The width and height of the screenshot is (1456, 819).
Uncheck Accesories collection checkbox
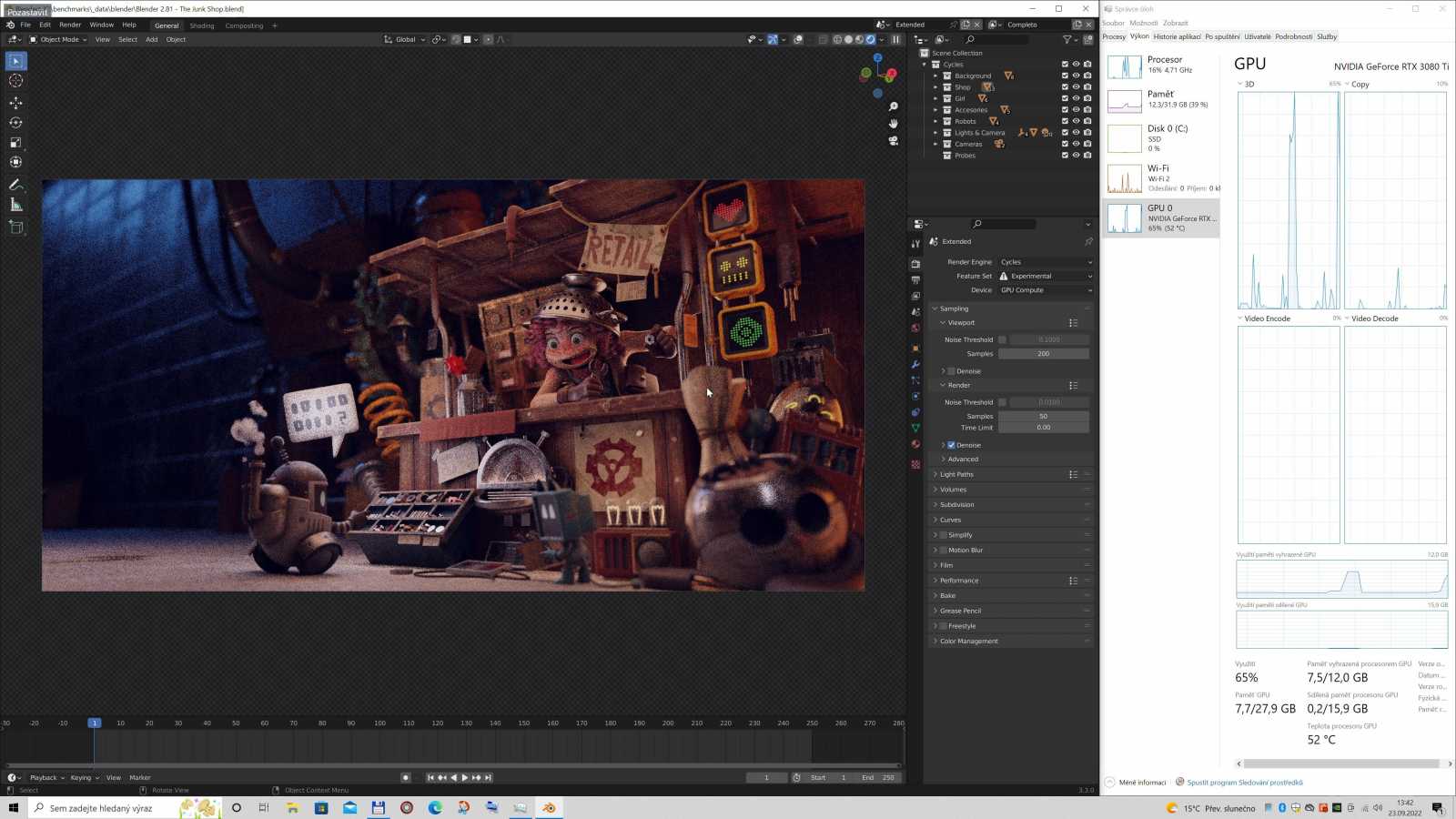(x=1065, y=110)
